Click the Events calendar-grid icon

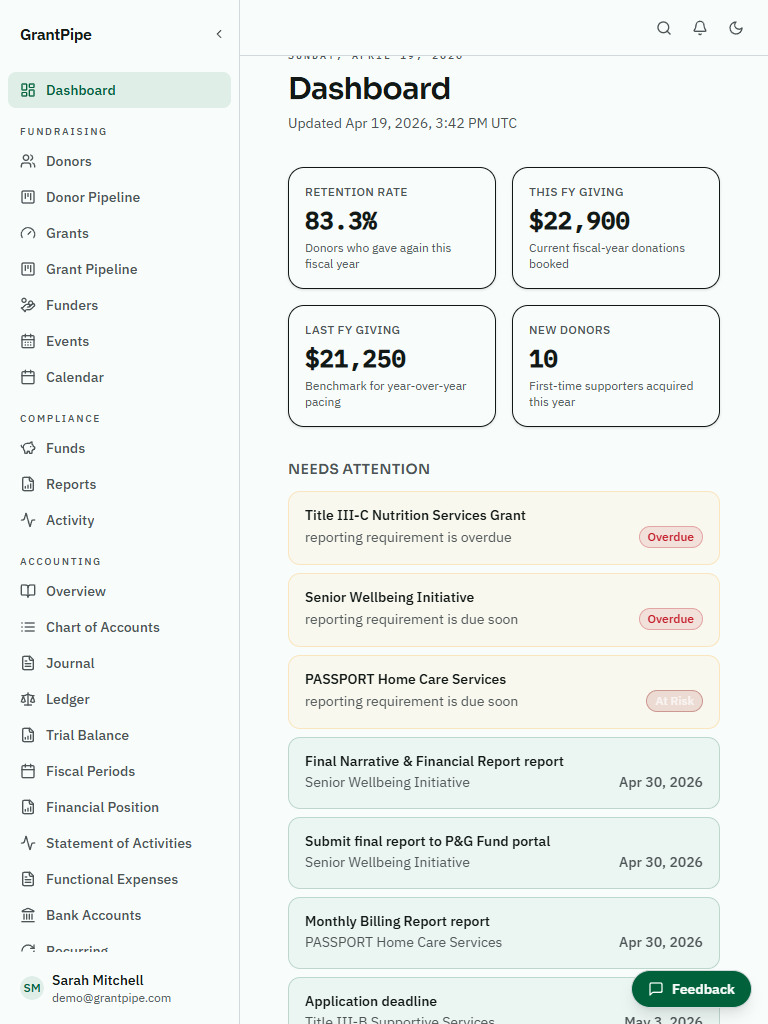28,341
